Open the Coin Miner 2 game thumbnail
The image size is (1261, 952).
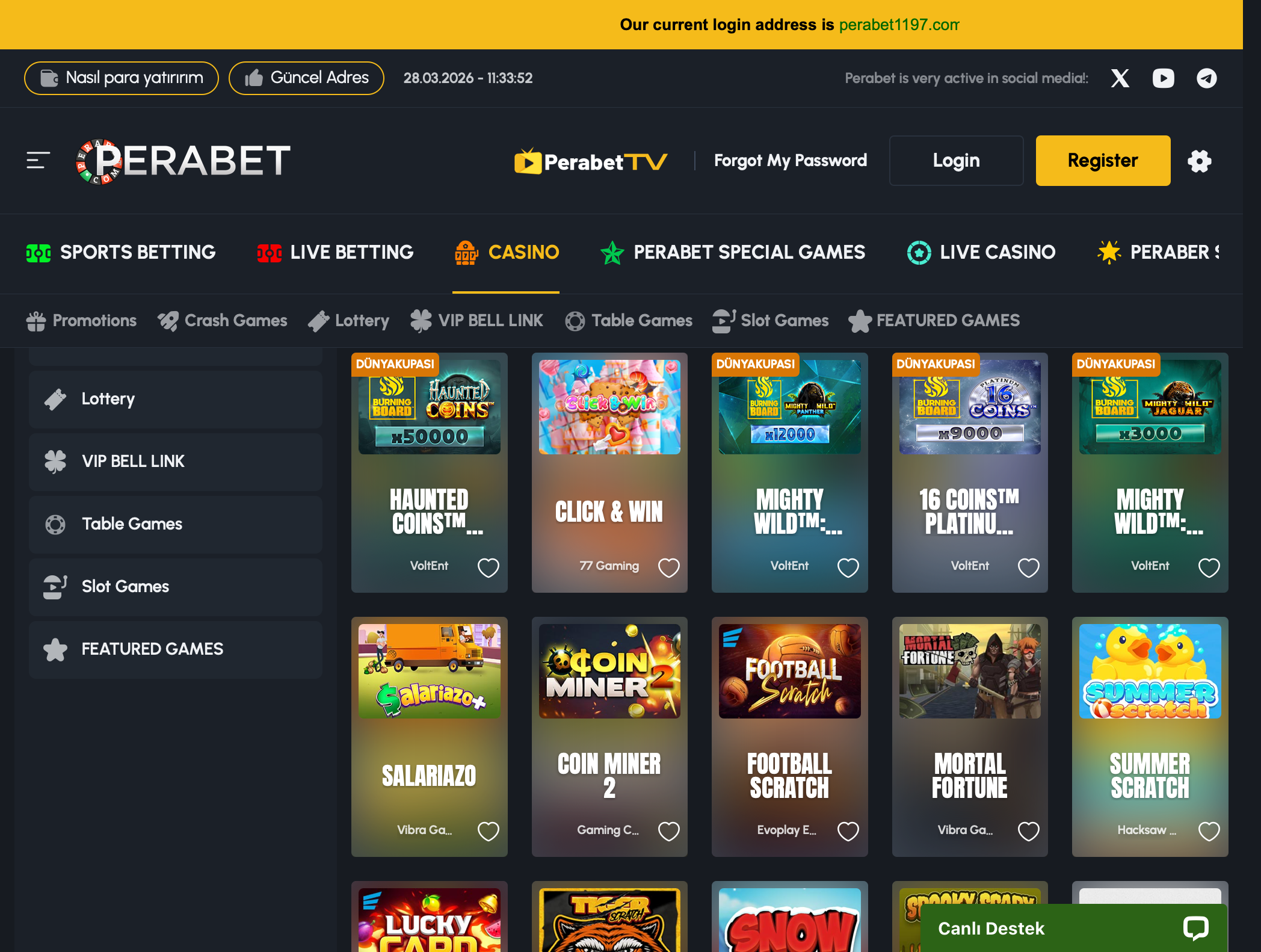[x=609, y=671]
